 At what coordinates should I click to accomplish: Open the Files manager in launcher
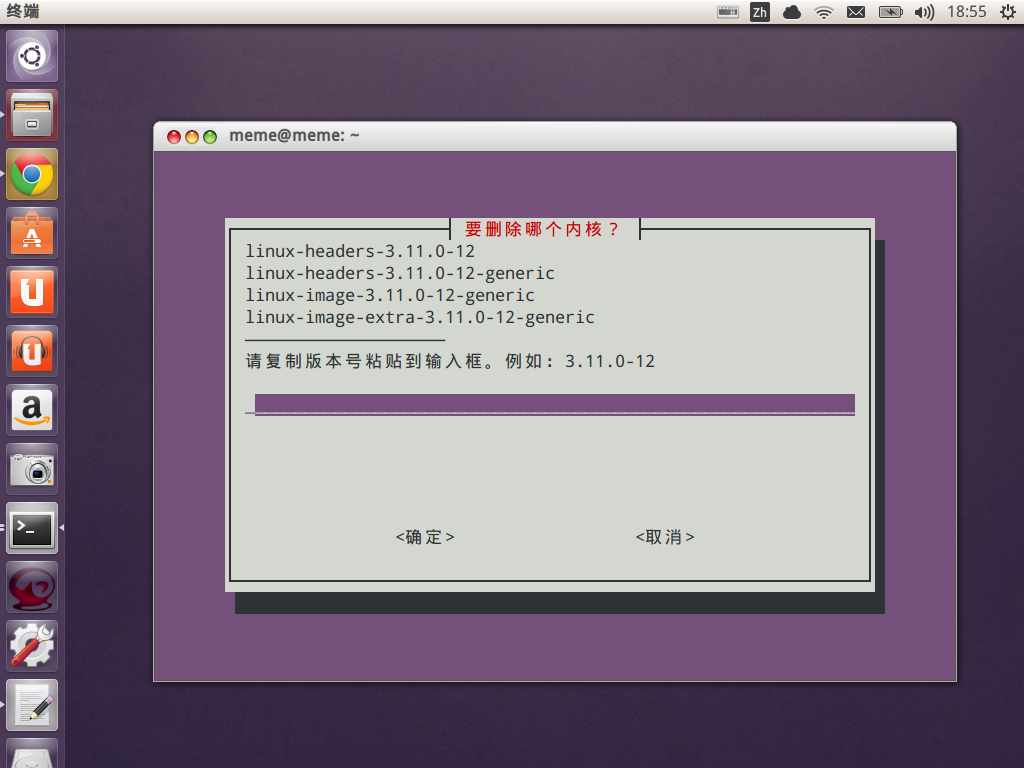coord(31,115)
